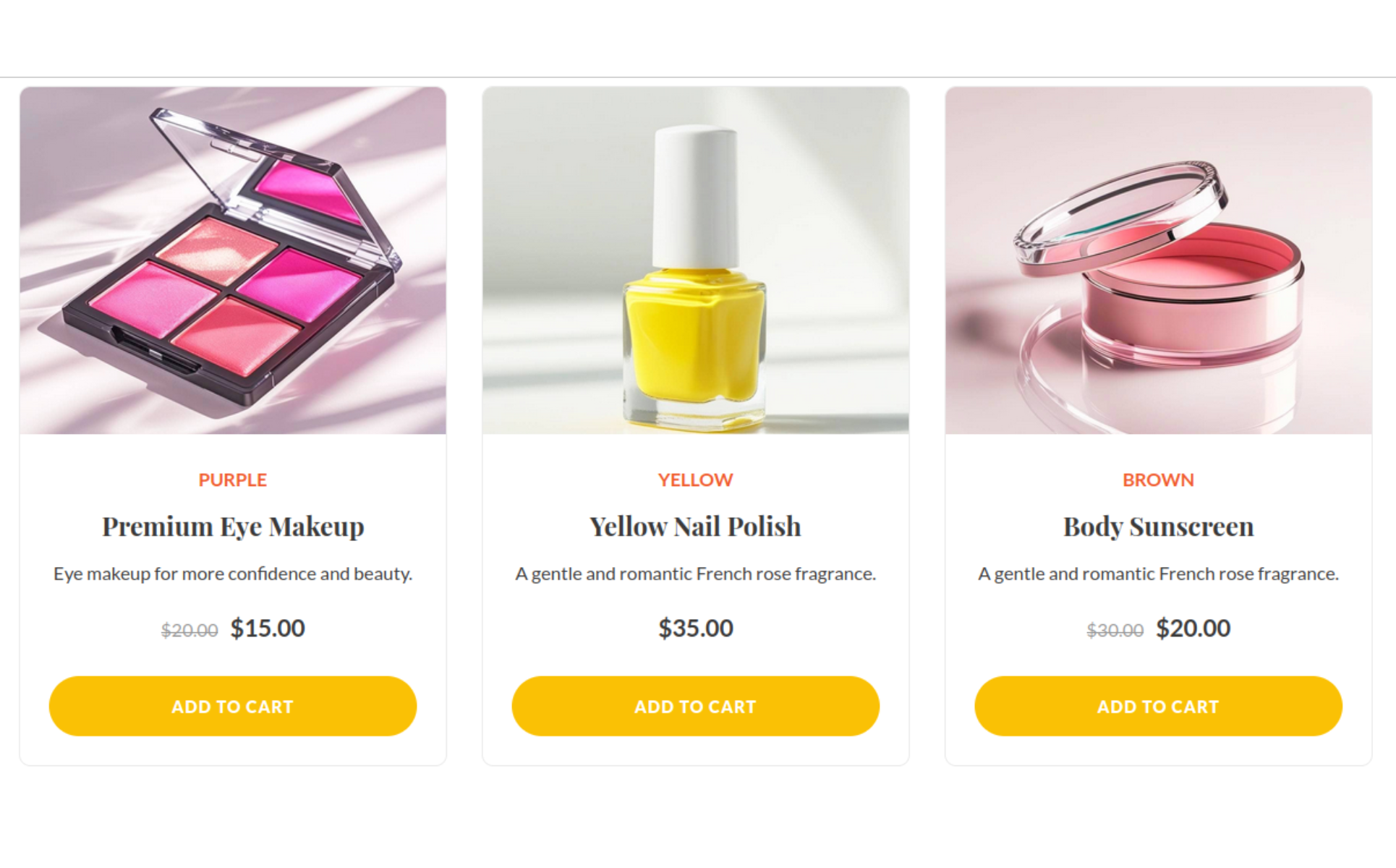This screenshot has width=1396, height=868.
Task: Click the description under Yellow Nail Polish
Action: coord(696,574)
